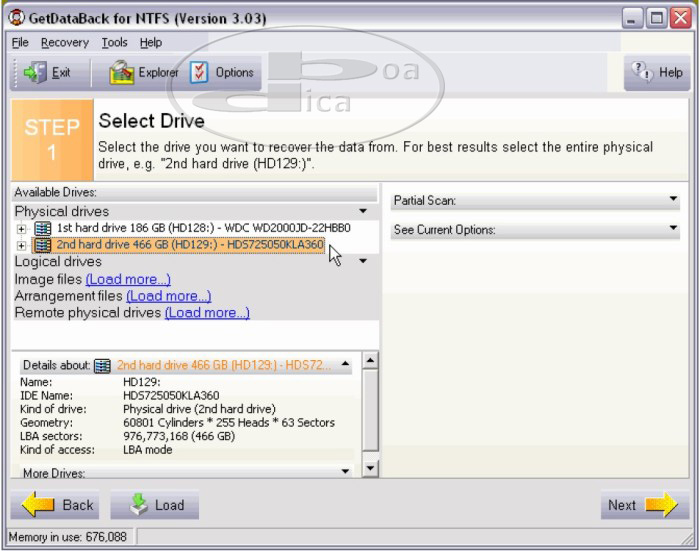
Task: Expand the Partial Scan dropdown
Action: tap(673, 200)
